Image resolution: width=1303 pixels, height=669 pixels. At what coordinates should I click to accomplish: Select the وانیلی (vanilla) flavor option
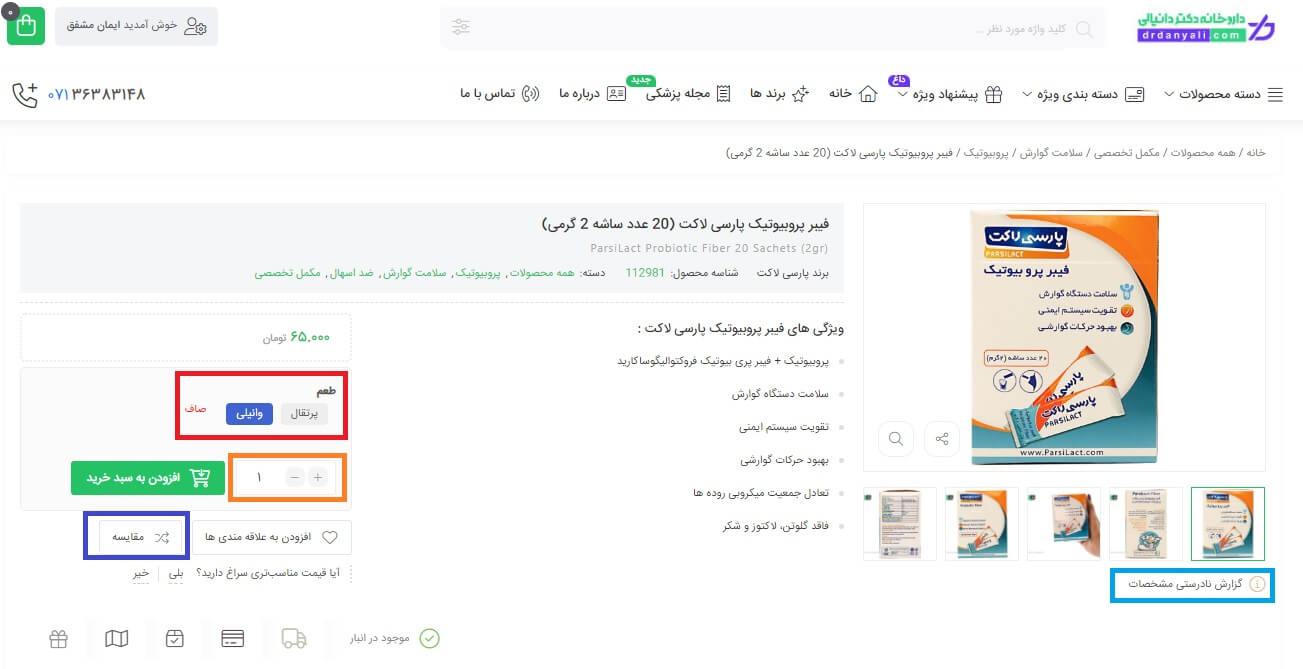(249, 414)
